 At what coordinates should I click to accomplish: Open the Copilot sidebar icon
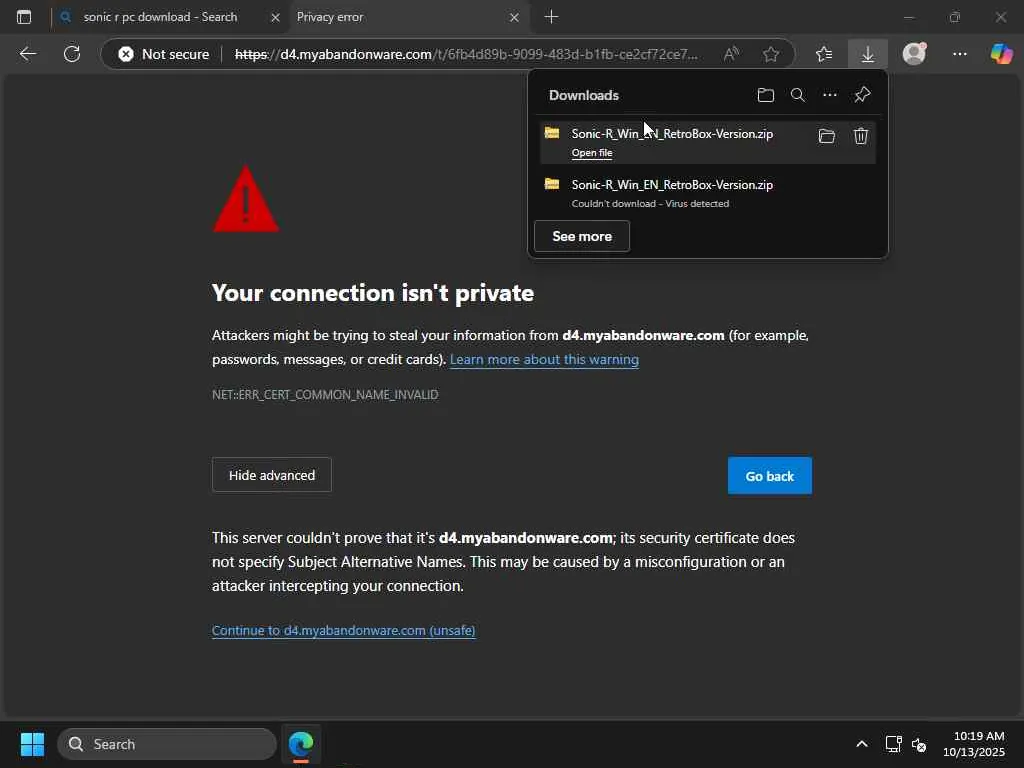point(1001,54)
